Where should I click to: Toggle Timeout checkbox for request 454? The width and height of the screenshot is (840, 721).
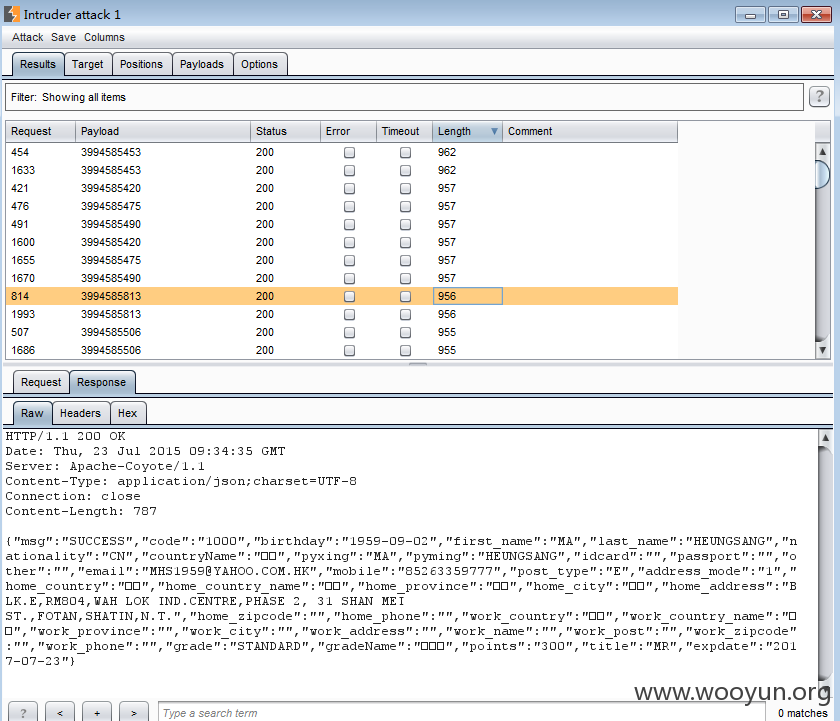tap(406, 153)
